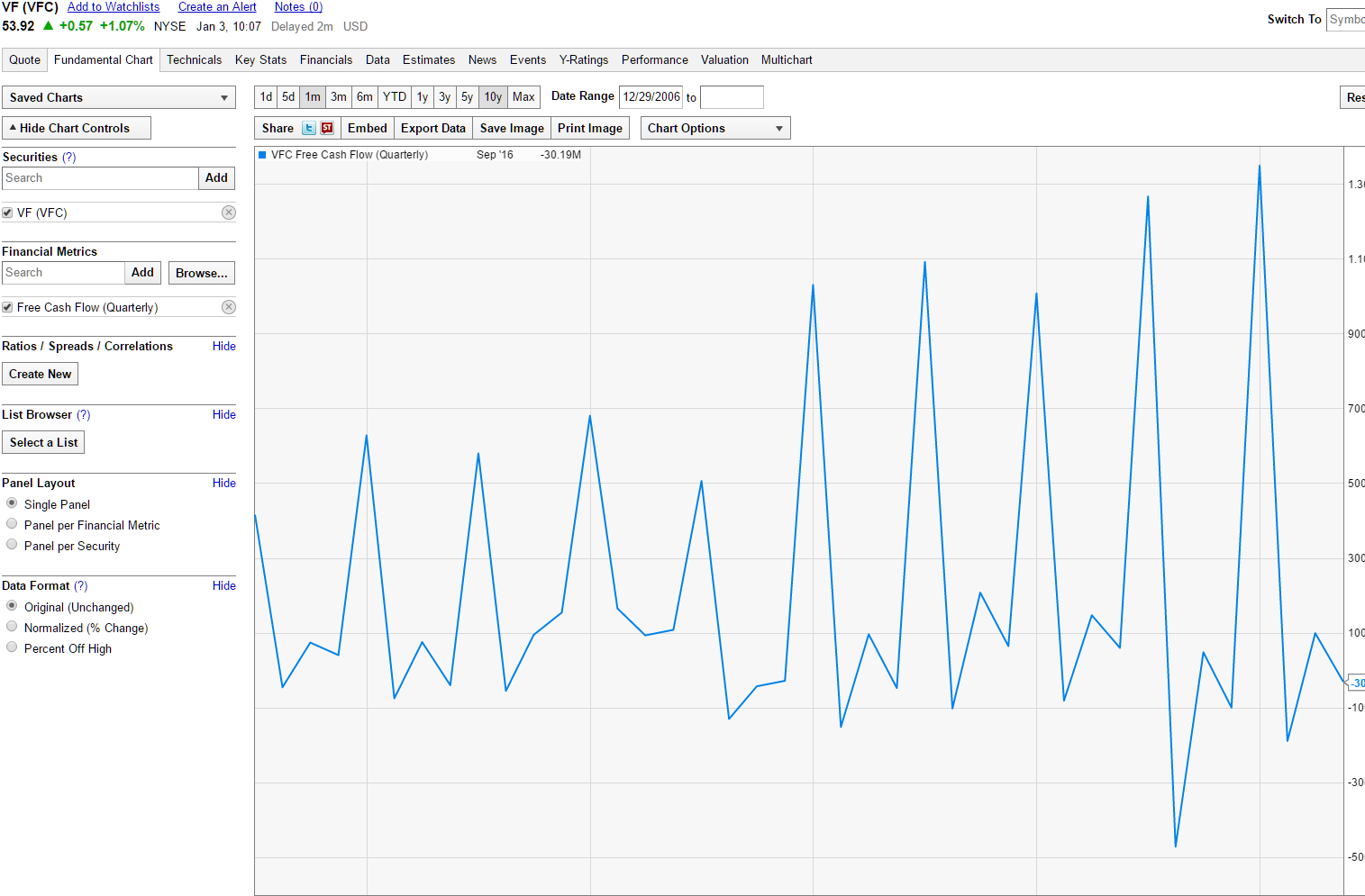Choose Normalized (% Change) data format
Image resolution: width=1365 pixels, height=896 pixels.
tap(12, 627)
